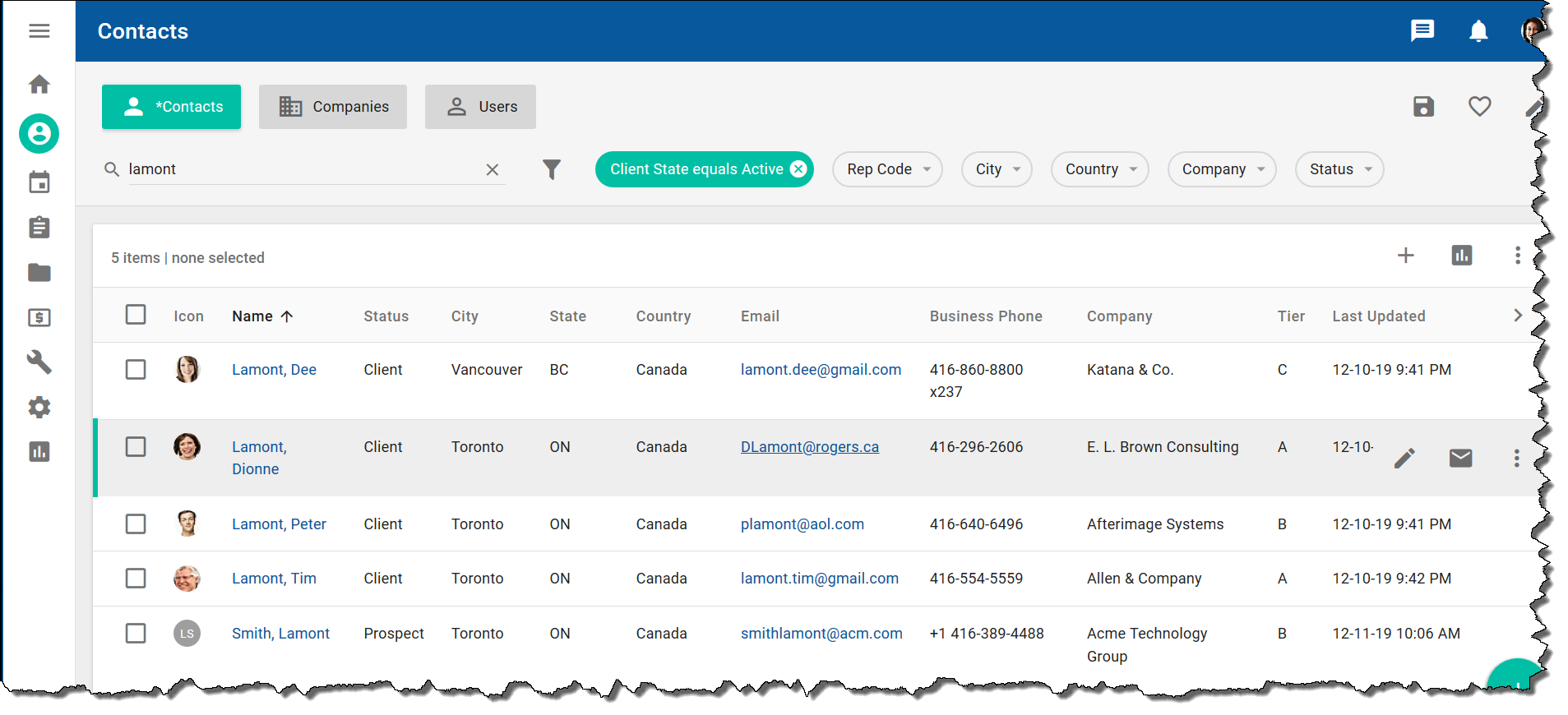Image resolution: width=1568 pixels, height=715 pixels.
Task: Click pencil edit icon on Dionne's row
Action: pos(1404,459)
